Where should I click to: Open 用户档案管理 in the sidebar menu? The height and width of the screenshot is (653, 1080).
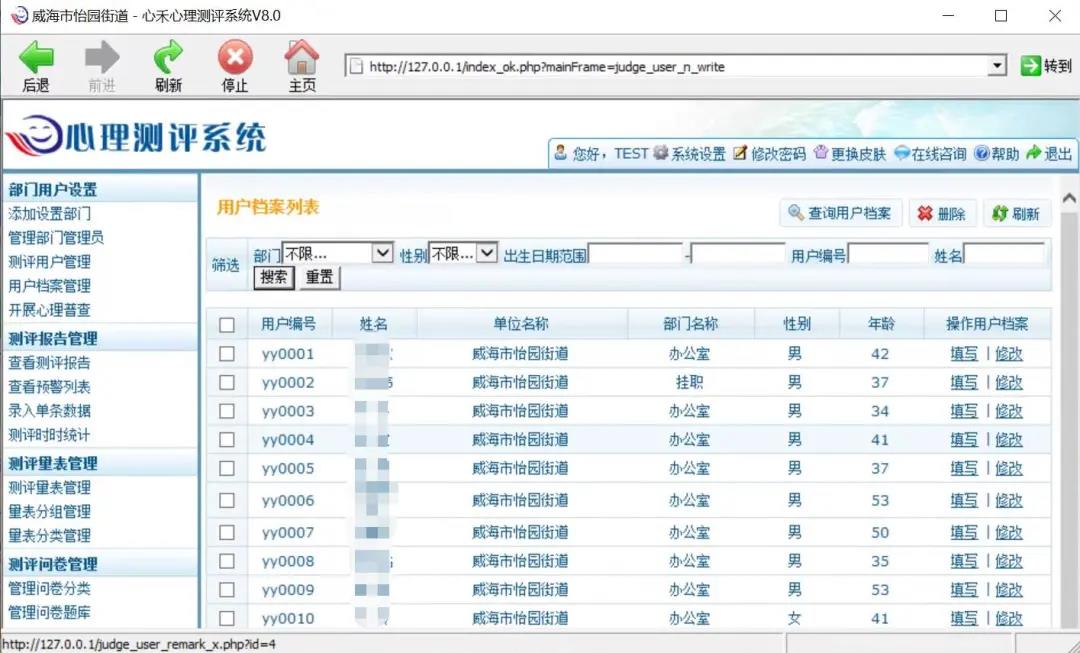click(x=50, y=286)
